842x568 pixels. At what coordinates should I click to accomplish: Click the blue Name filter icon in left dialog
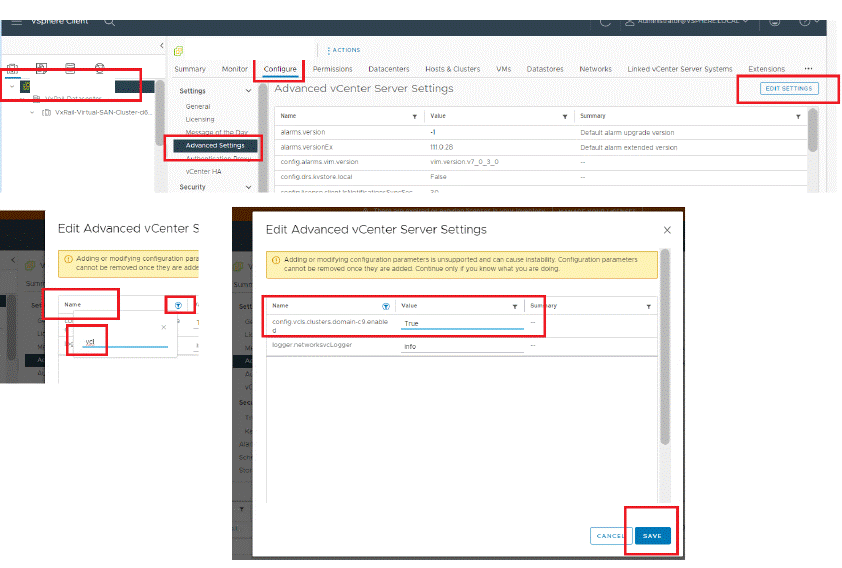[x=178, y=305]
